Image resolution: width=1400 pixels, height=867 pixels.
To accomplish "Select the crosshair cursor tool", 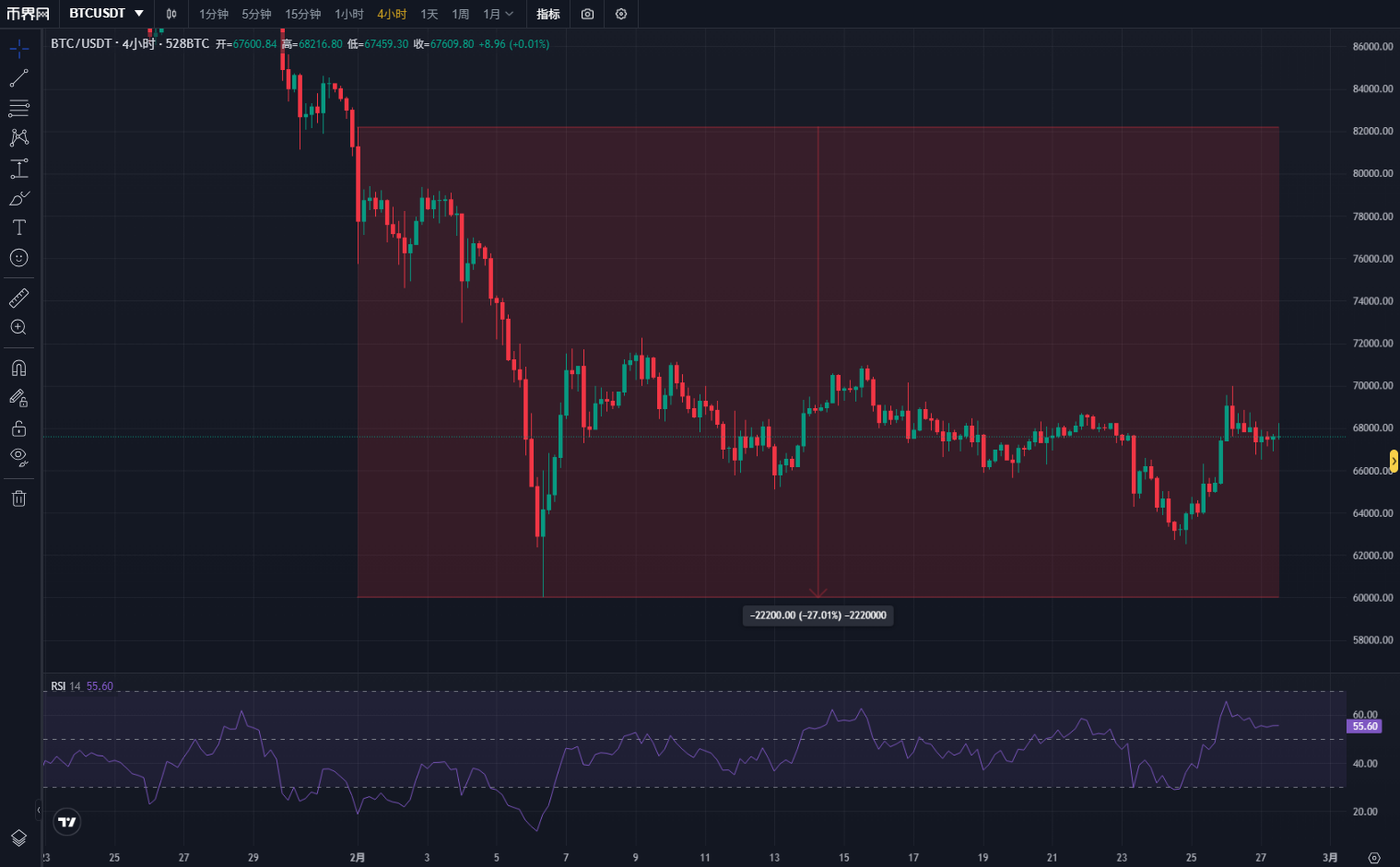I will click(18, 48).
